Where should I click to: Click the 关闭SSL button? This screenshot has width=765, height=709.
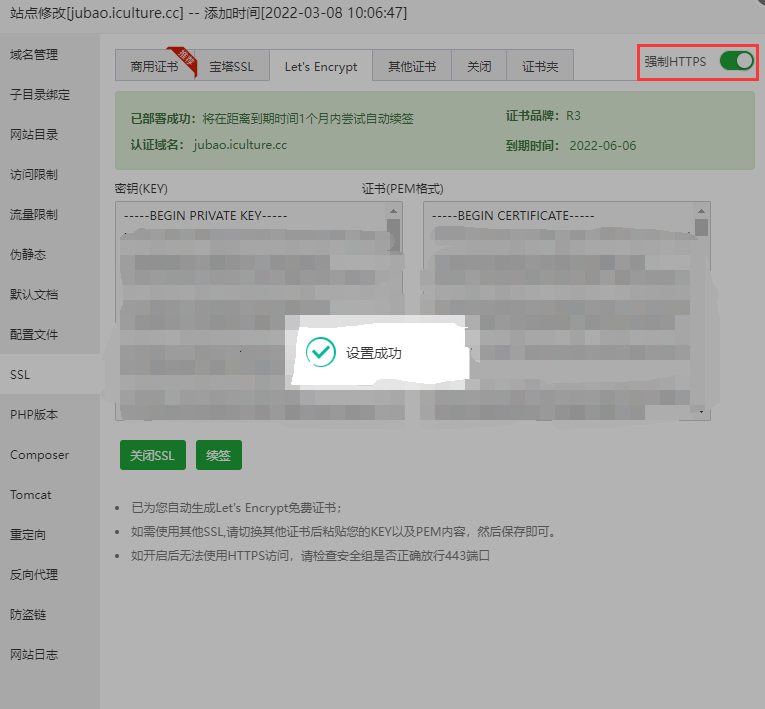[x=153, y=455]
